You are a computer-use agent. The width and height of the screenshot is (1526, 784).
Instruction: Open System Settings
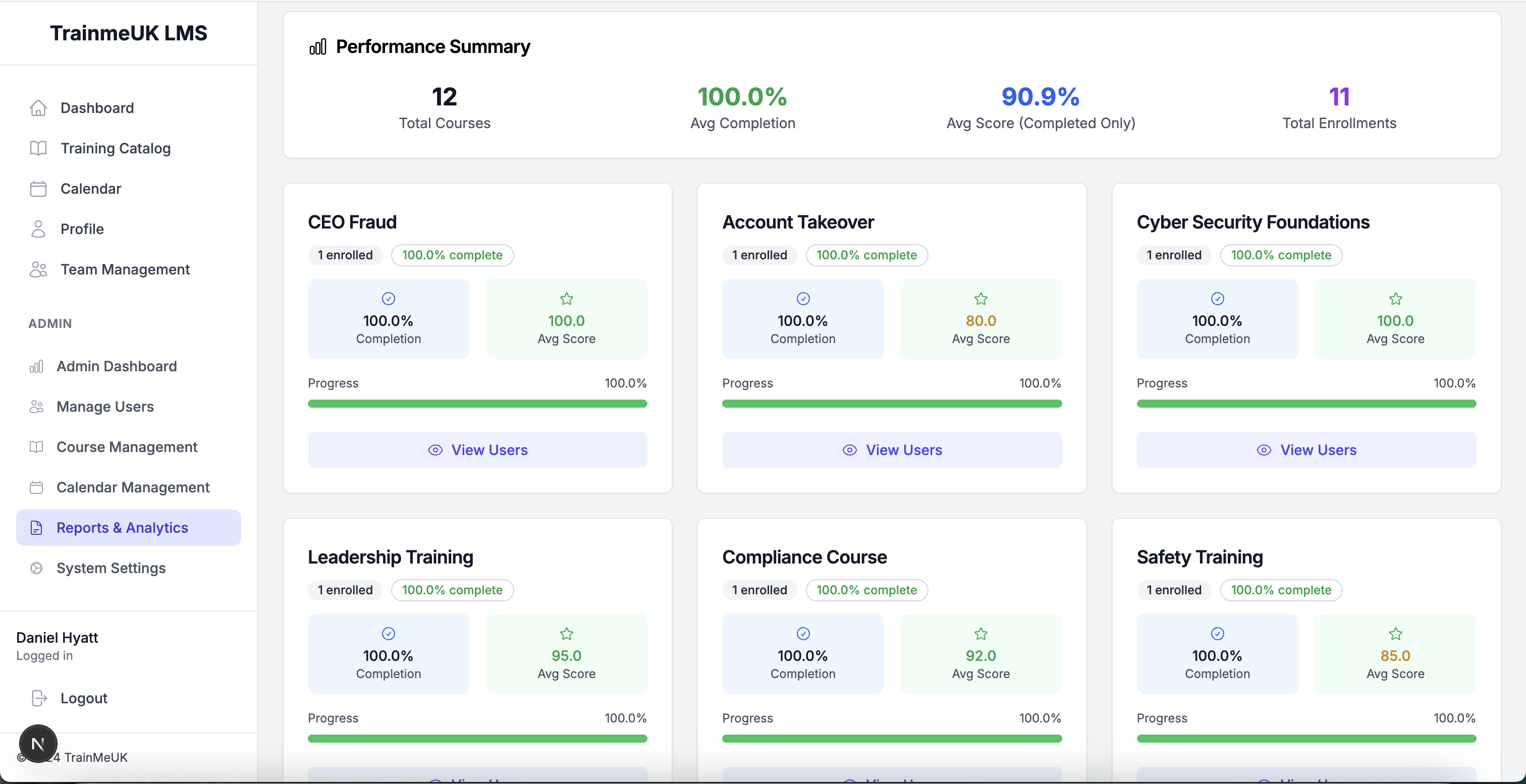pos(129,568)
